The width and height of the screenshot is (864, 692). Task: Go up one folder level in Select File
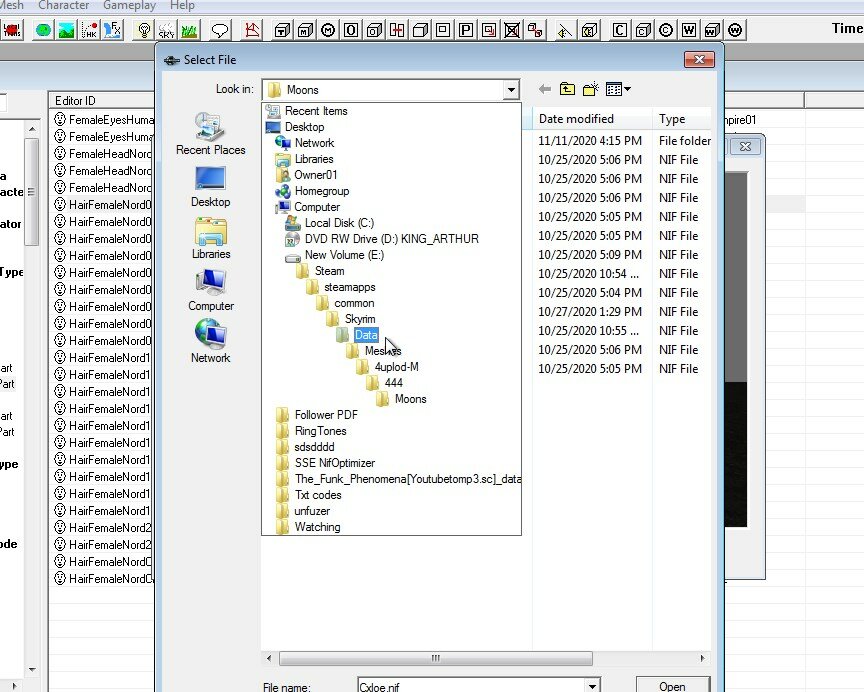coord(567,89)
